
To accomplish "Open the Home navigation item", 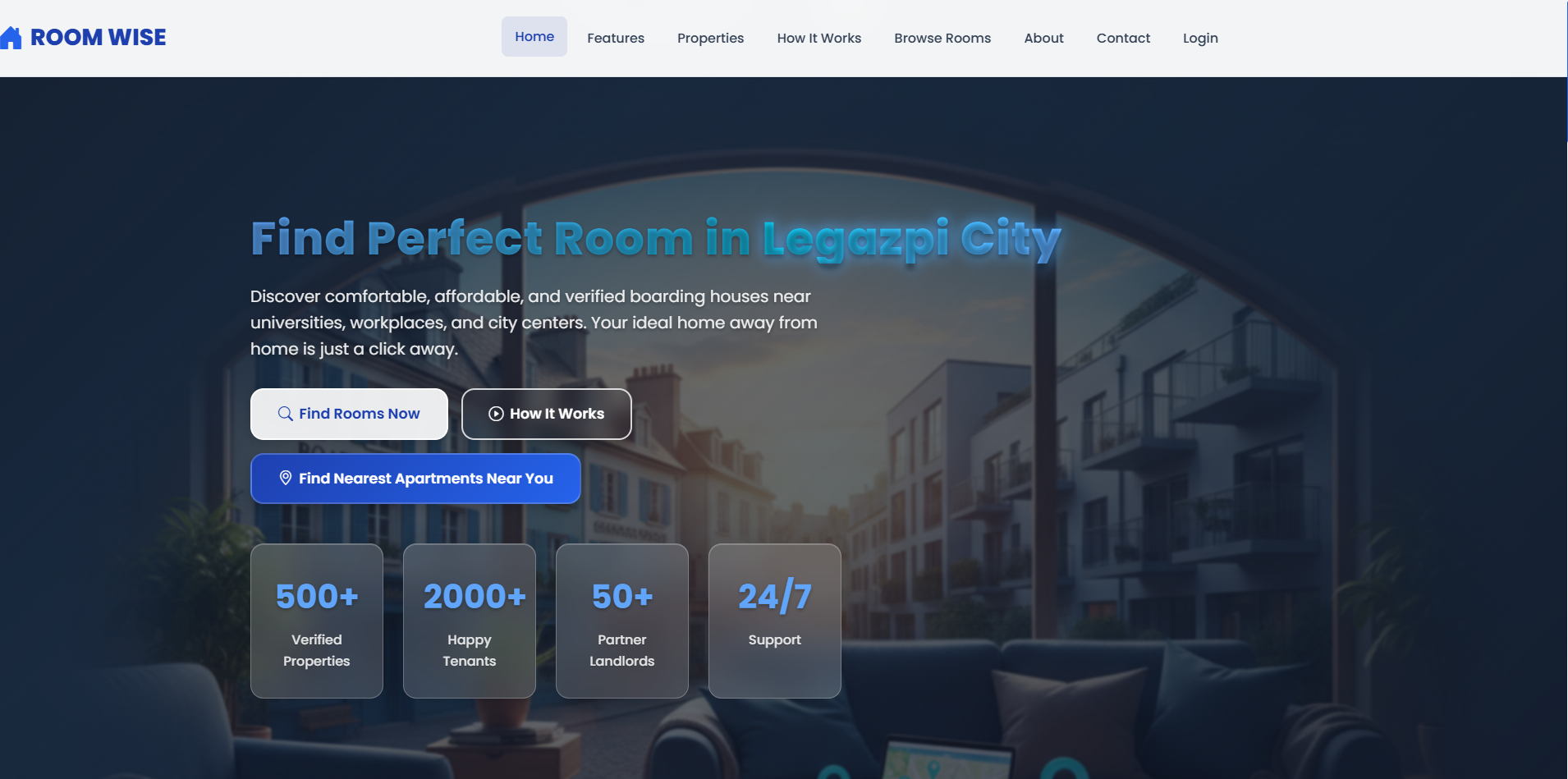I will [x=534, y=37].
